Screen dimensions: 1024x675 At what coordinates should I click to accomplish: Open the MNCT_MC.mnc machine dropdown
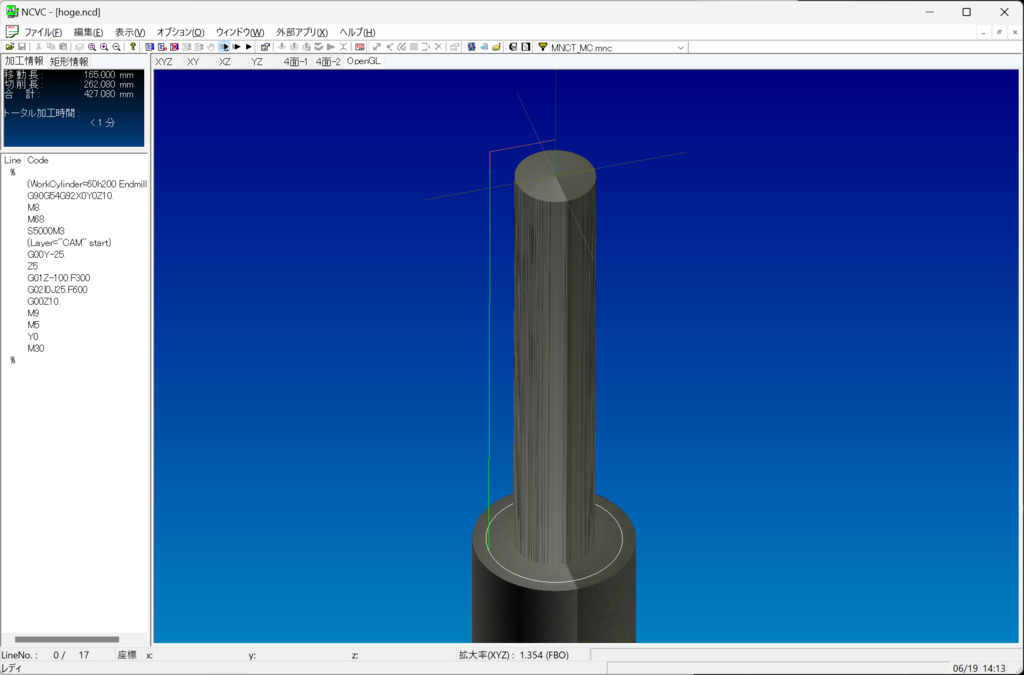[680, 48]
